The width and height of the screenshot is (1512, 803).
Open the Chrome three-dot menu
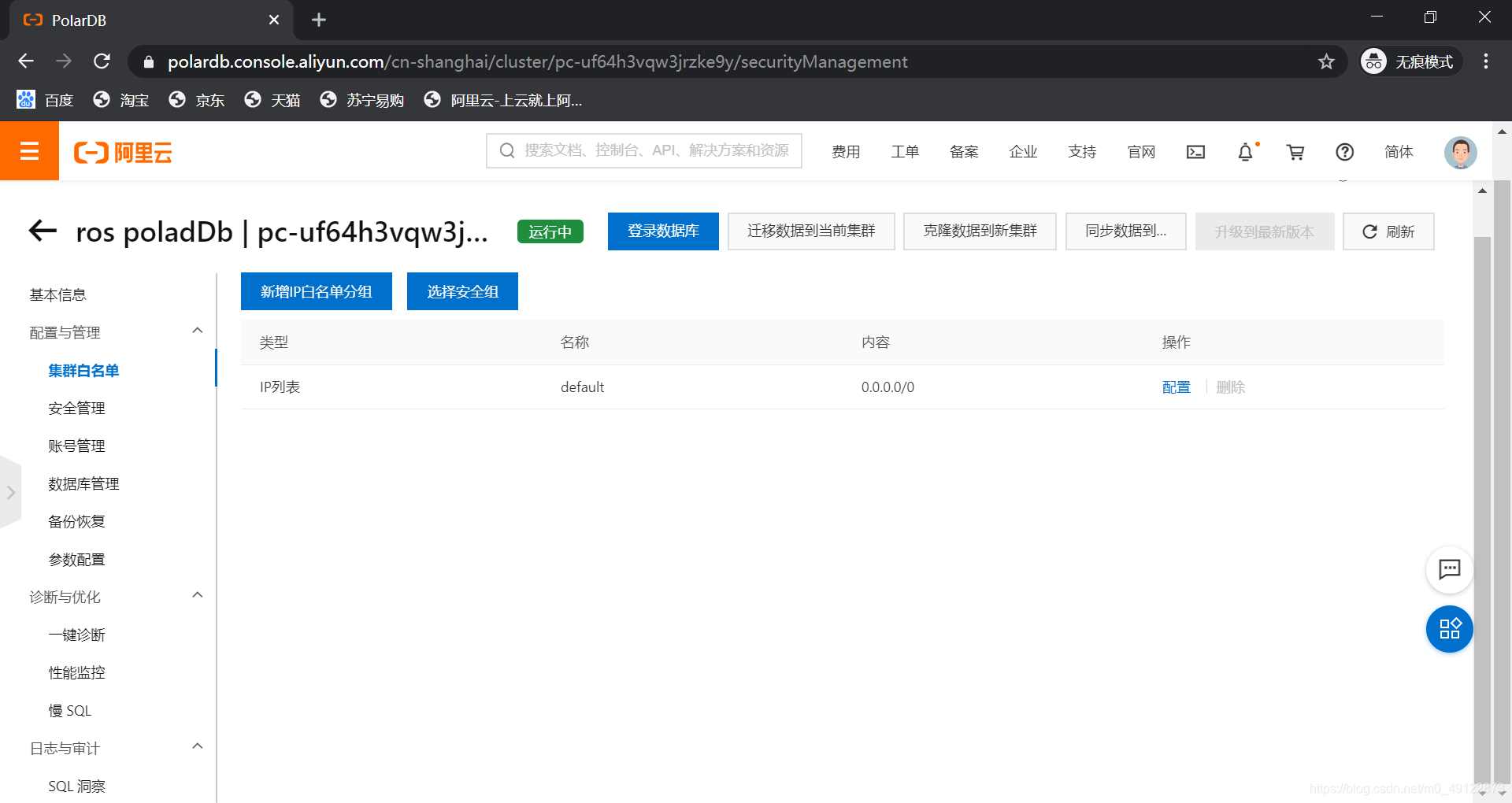coord(1486,61)
